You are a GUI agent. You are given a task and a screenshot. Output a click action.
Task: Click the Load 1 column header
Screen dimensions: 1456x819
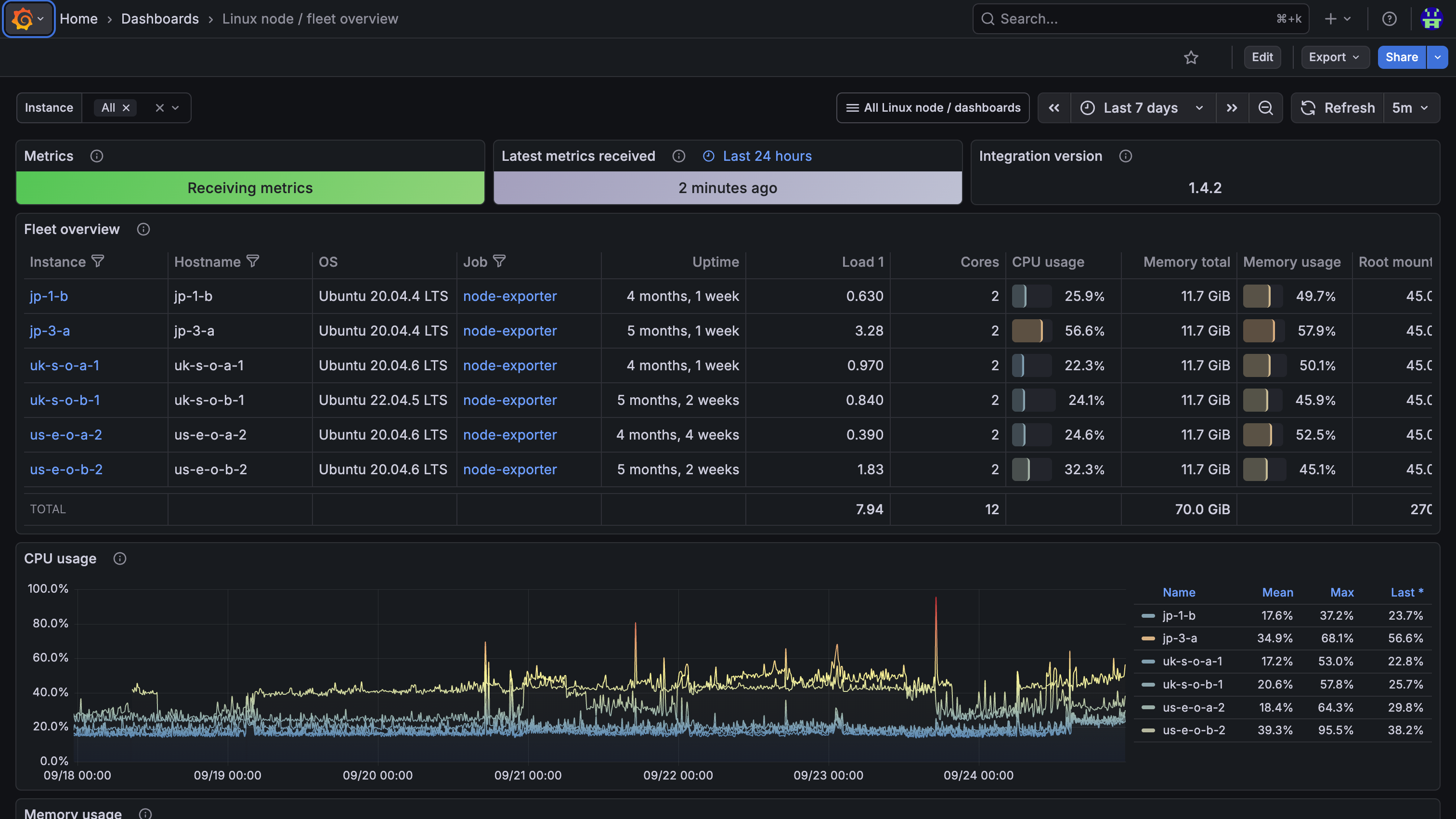(862, 262)
